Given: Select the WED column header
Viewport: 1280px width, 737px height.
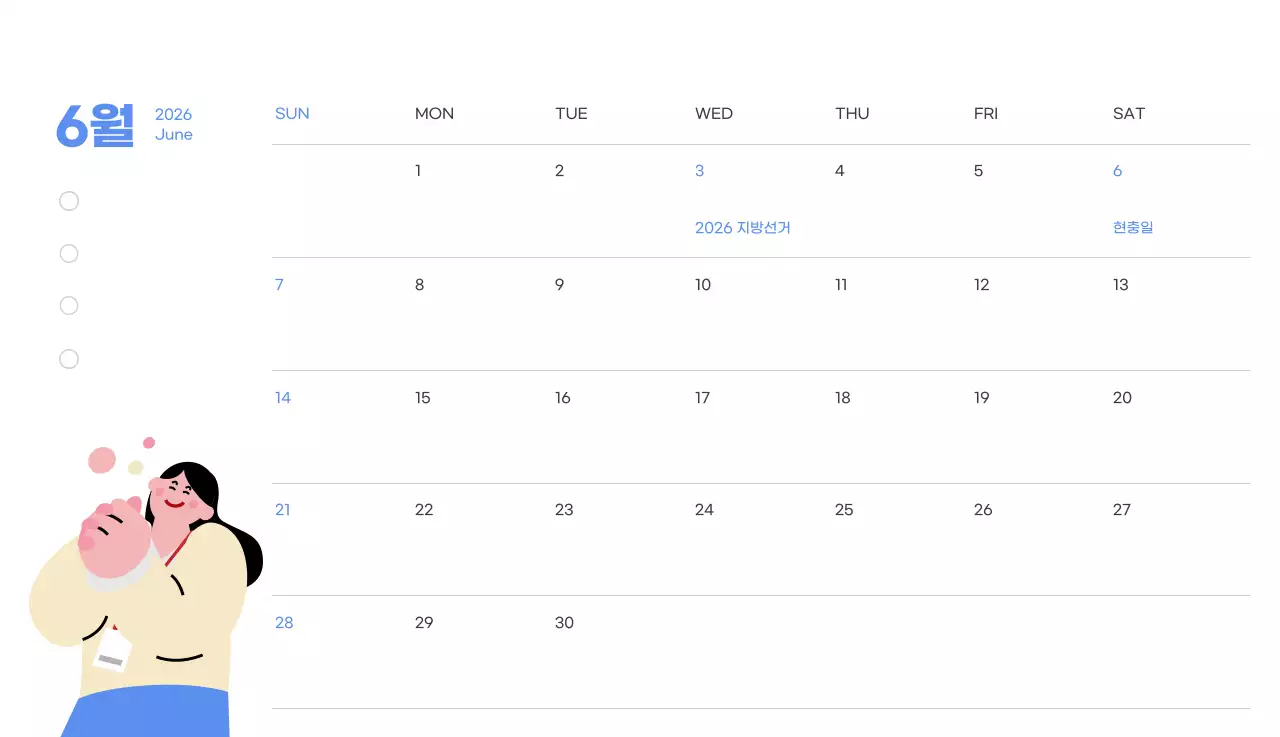Looking at the screenshot, I should (714, 114).
